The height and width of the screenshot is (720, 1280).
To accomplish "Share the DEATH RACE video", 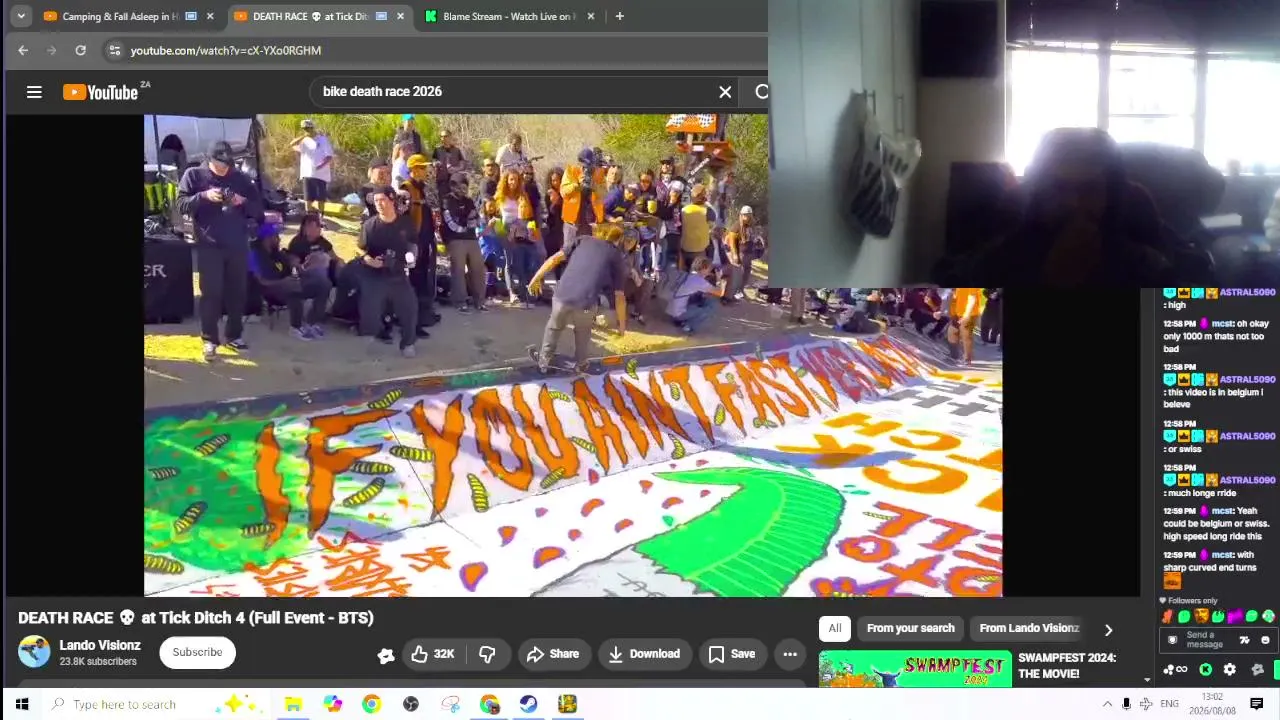I will [x=553, y=654].
